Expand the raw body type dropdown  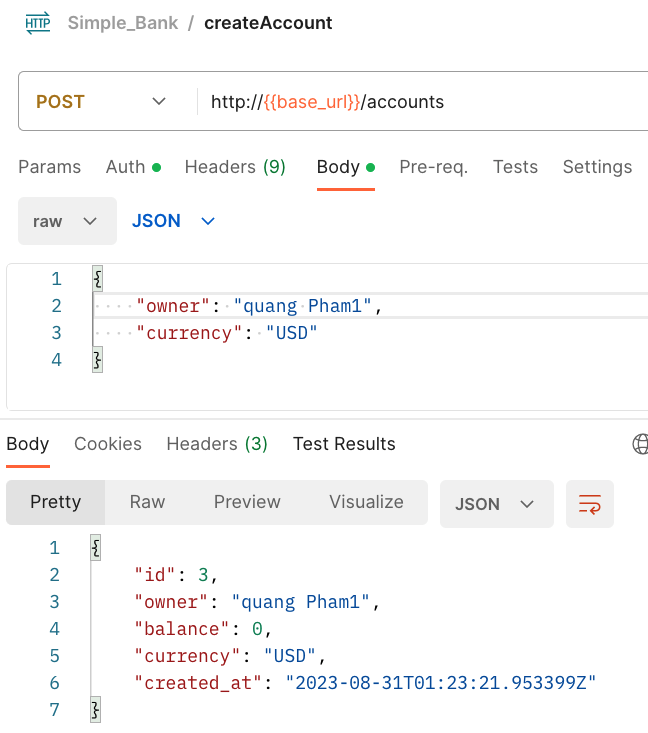(x=64, y=221)
